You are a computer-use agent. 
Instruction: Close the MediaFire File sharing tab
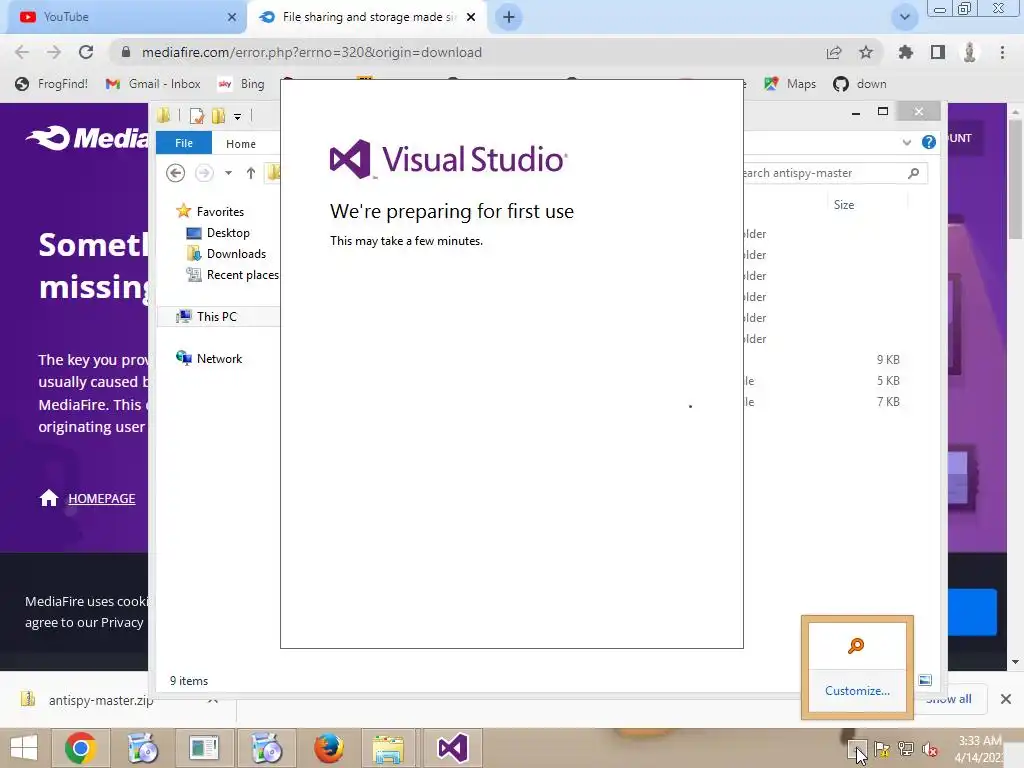tap(471, 17)
